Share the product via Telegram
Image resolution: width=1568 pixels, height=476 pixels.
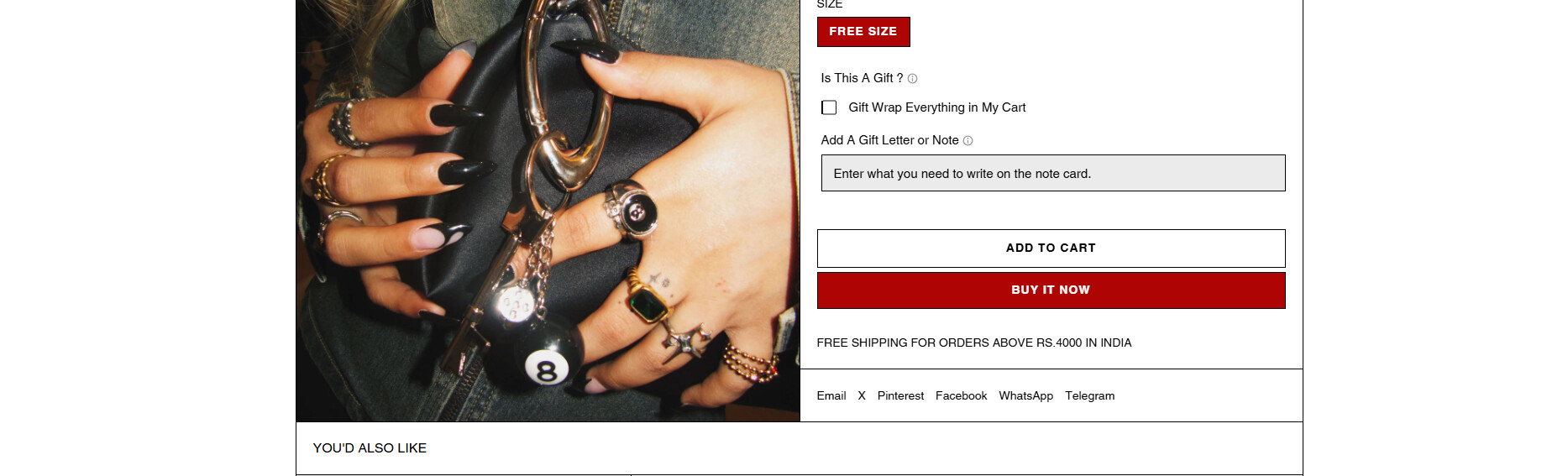tap(1090, 396)
